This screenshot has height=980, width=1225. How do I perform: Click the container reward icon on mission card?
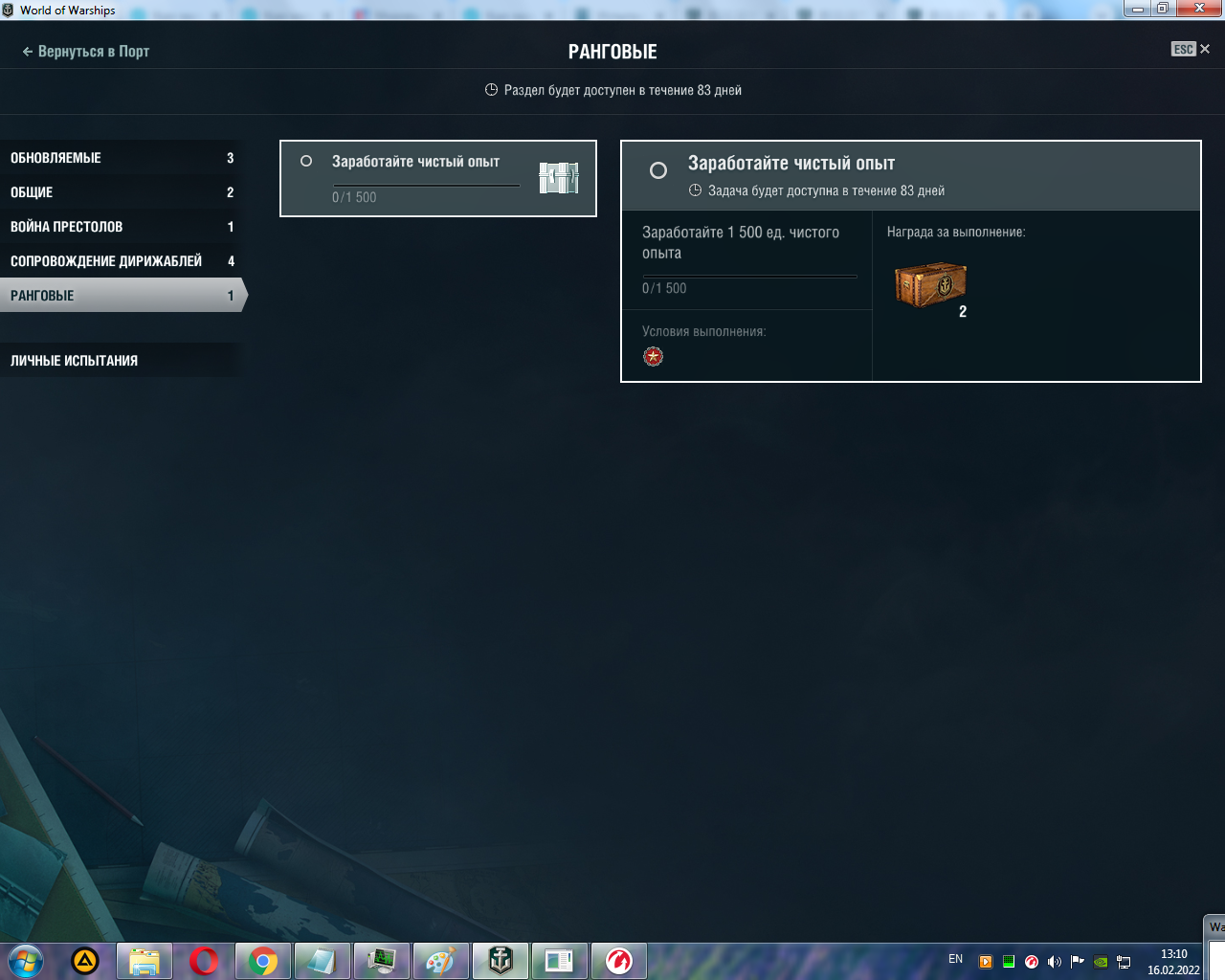559,178
